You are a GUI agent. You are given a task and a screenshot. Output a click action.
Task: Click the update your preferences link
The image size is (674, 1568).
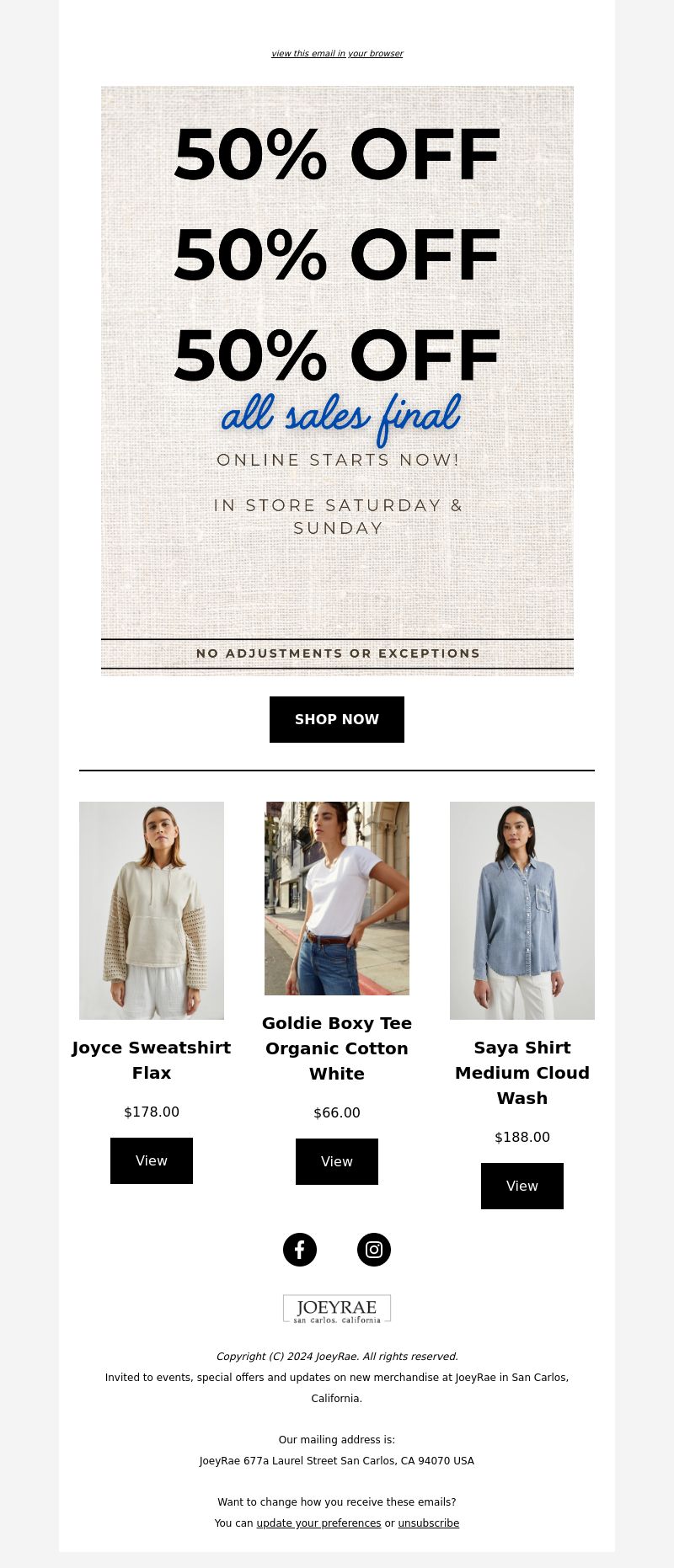tap(318, 1523)
